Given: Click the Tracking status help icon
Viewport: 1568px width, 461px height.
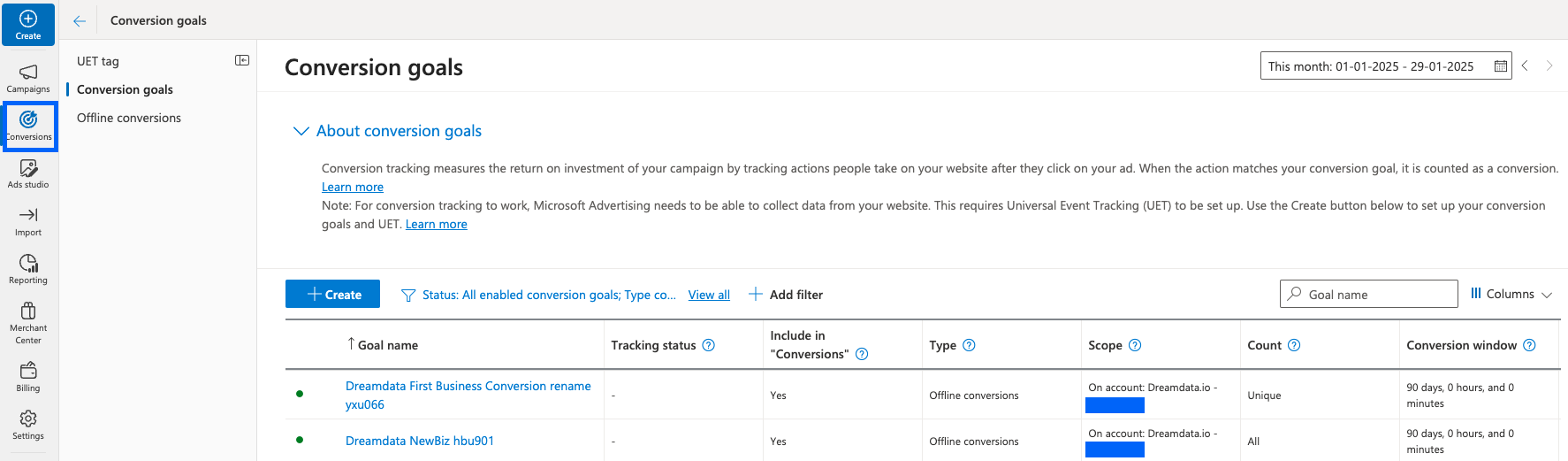Looking at the screenshot, I should (x=708, y=345).
